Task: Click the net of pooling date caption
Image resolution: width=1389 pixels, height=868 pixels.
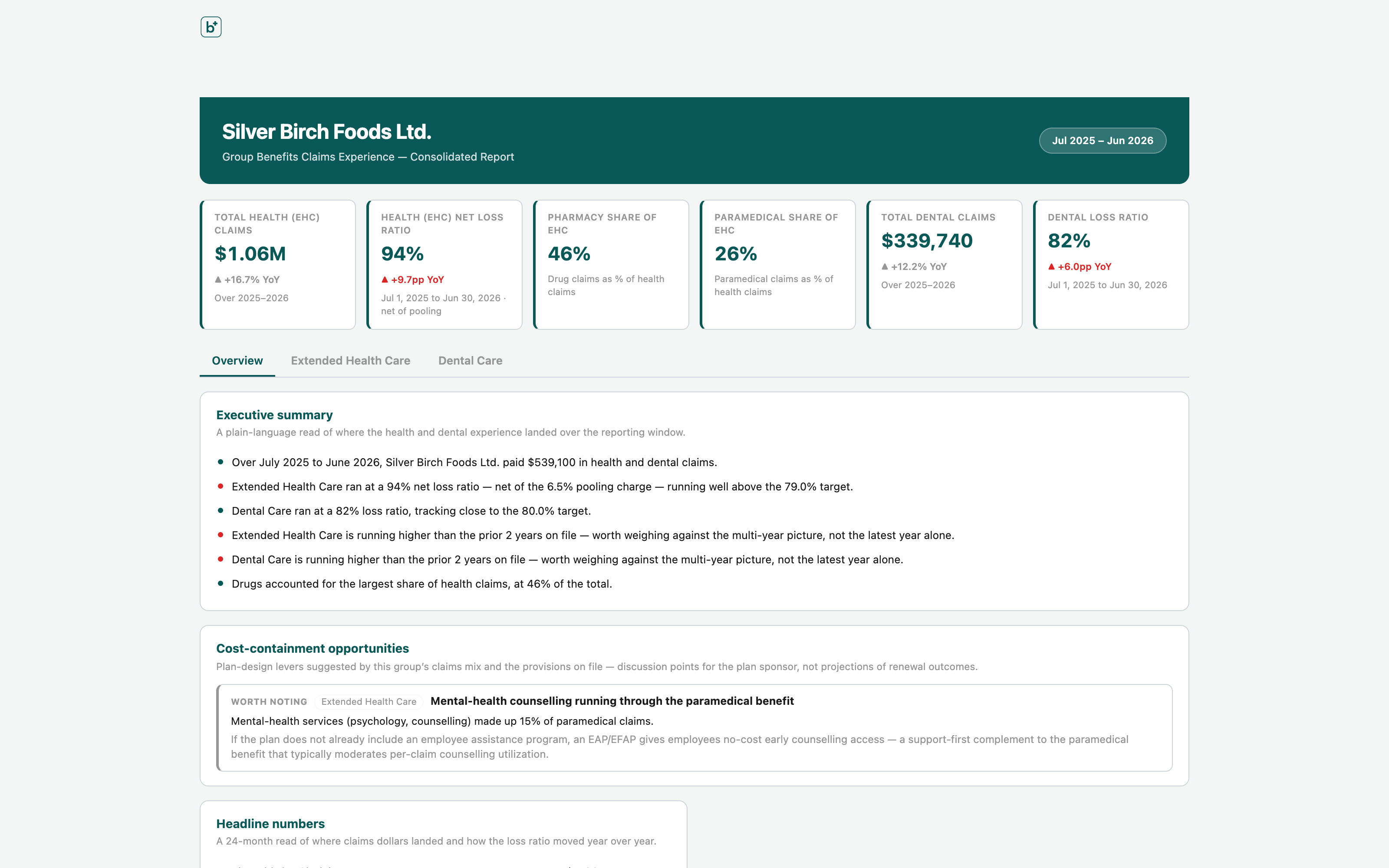Action: click(x=443, y=304)
